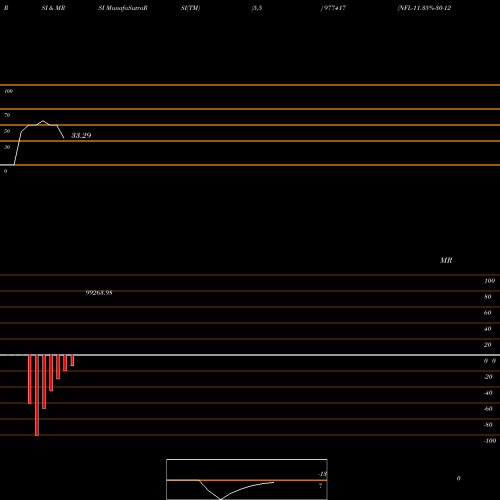500x500 pixels.
Task: Click the '(NFL-11.35%-30-12' symbol label
Action: [x=424, y=8]
